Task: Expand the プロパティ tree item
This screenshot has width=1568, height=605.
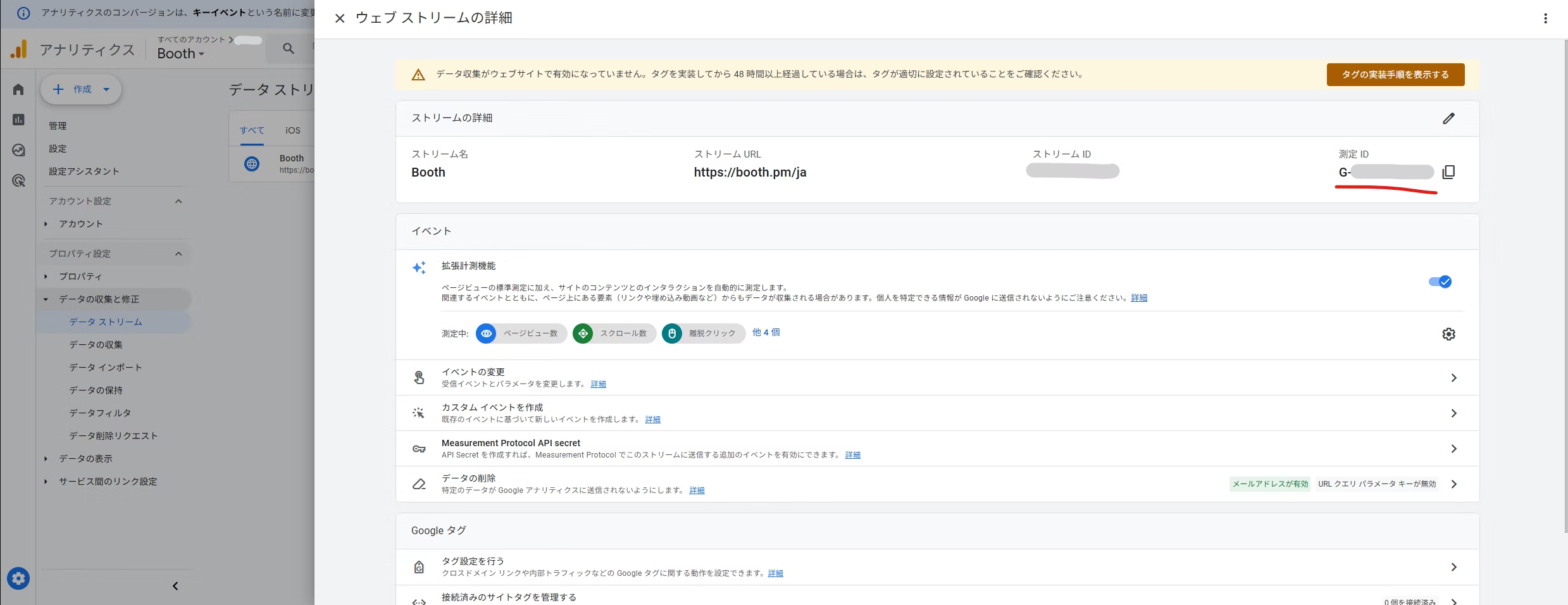Action: (46, 277)
